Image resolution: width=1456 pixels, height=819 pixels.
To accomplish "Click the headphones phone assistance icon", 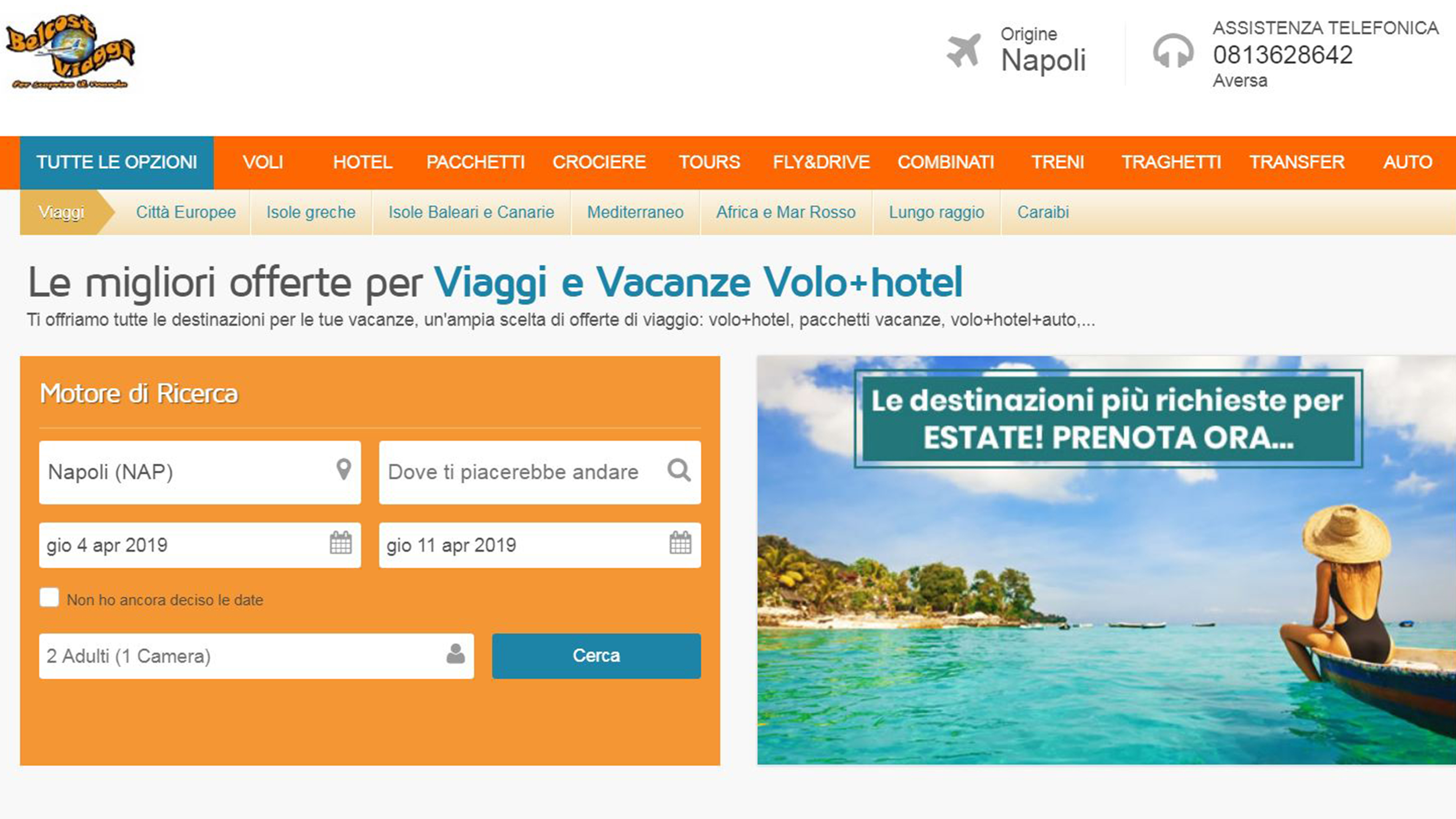I will coord(1173,51).
